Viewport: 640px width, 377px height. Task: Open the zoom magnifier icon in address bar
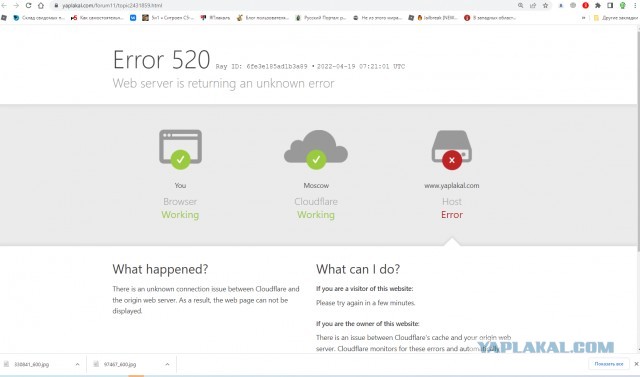tap(520, 6)
